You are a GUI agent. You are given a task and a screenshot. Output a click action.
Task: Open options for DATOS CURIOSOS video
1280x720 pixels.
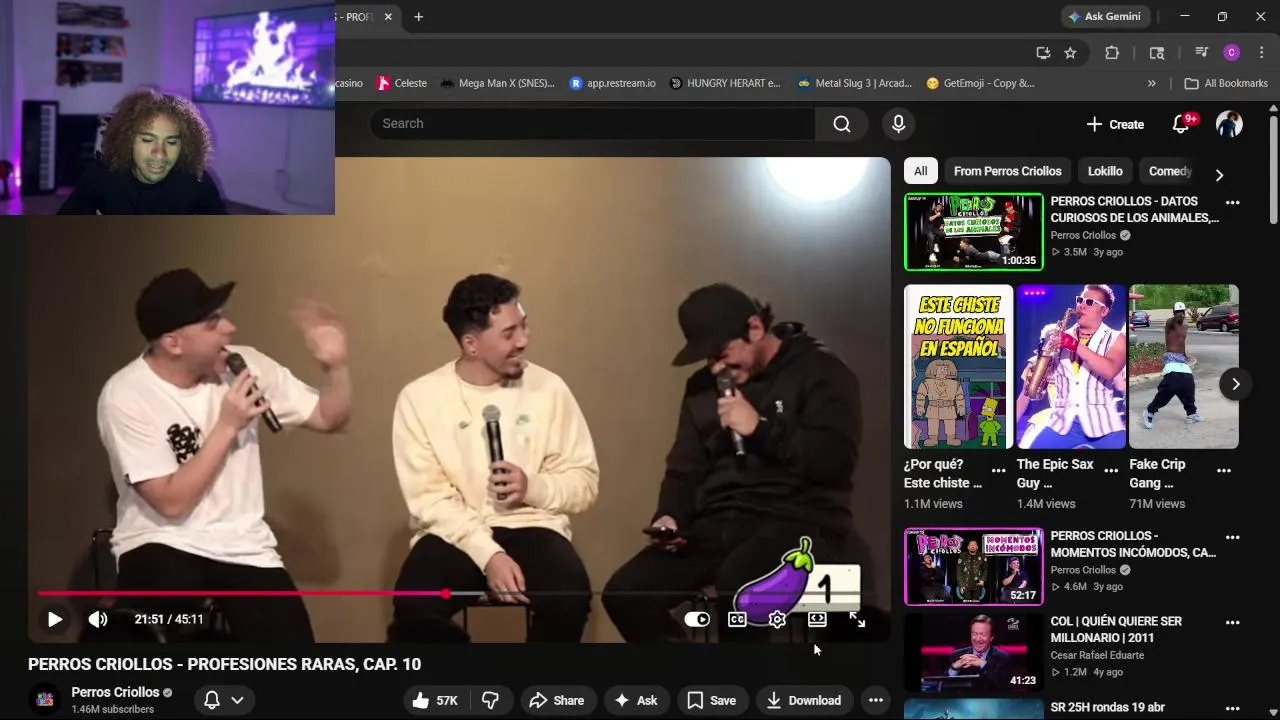1233,203
